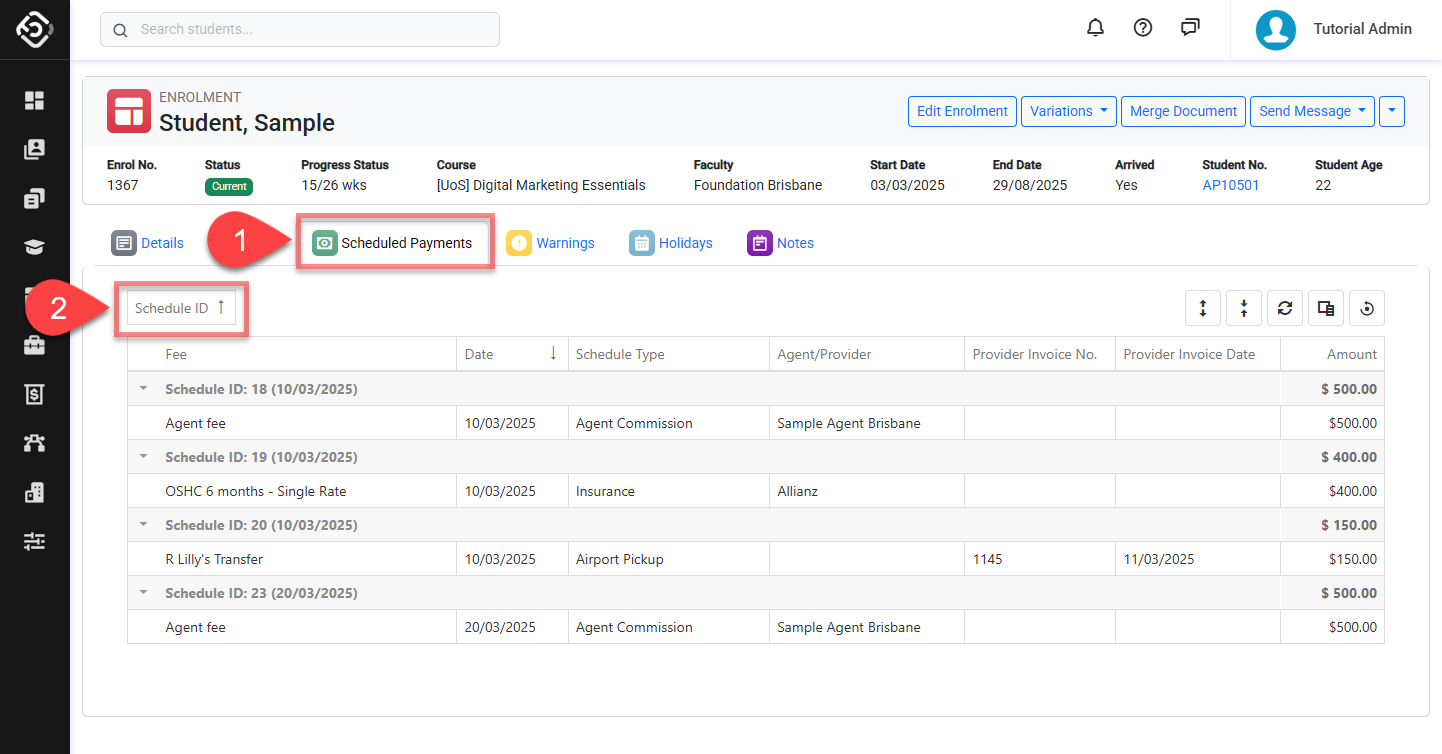Click the graduation cap sidebar icon
Screen dimensions: 1442x754
(x=35, y=247)
